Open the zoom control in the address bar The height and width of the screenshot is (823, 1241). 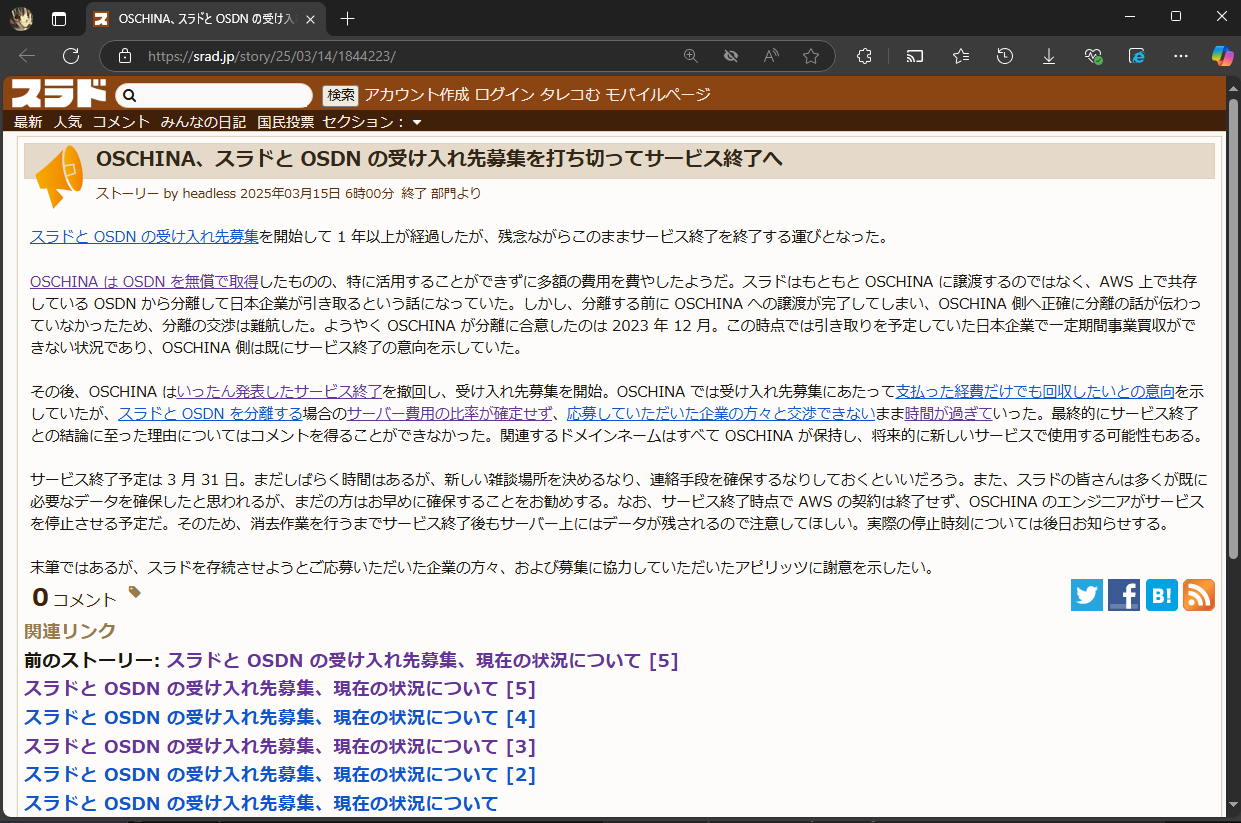click(x=691, y=56)
